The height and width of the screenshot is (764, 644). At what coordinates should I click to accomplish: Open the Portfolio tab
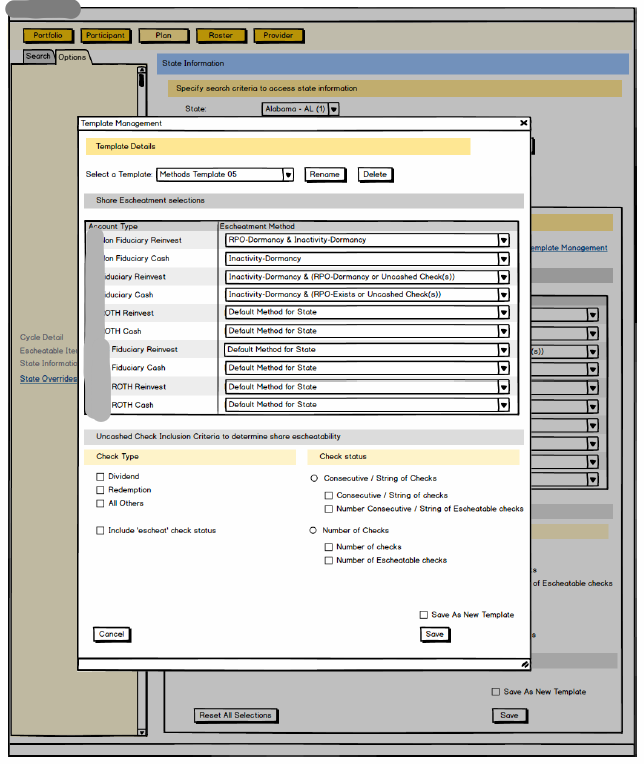point(48,36)
